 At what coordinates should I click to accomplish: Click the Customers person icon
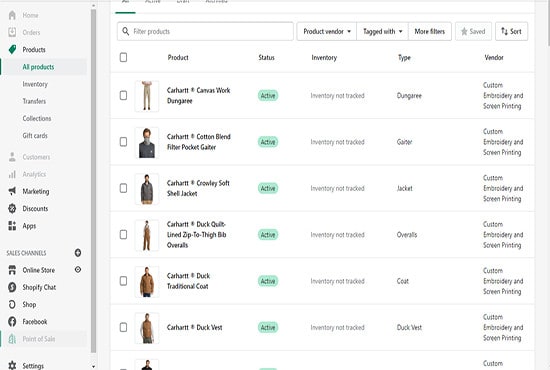point(12,157)
